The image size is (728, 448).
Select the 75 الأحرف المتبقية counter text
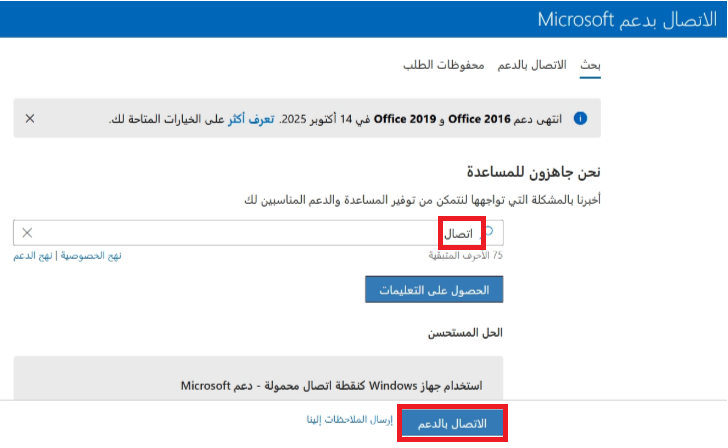[465, 256]
